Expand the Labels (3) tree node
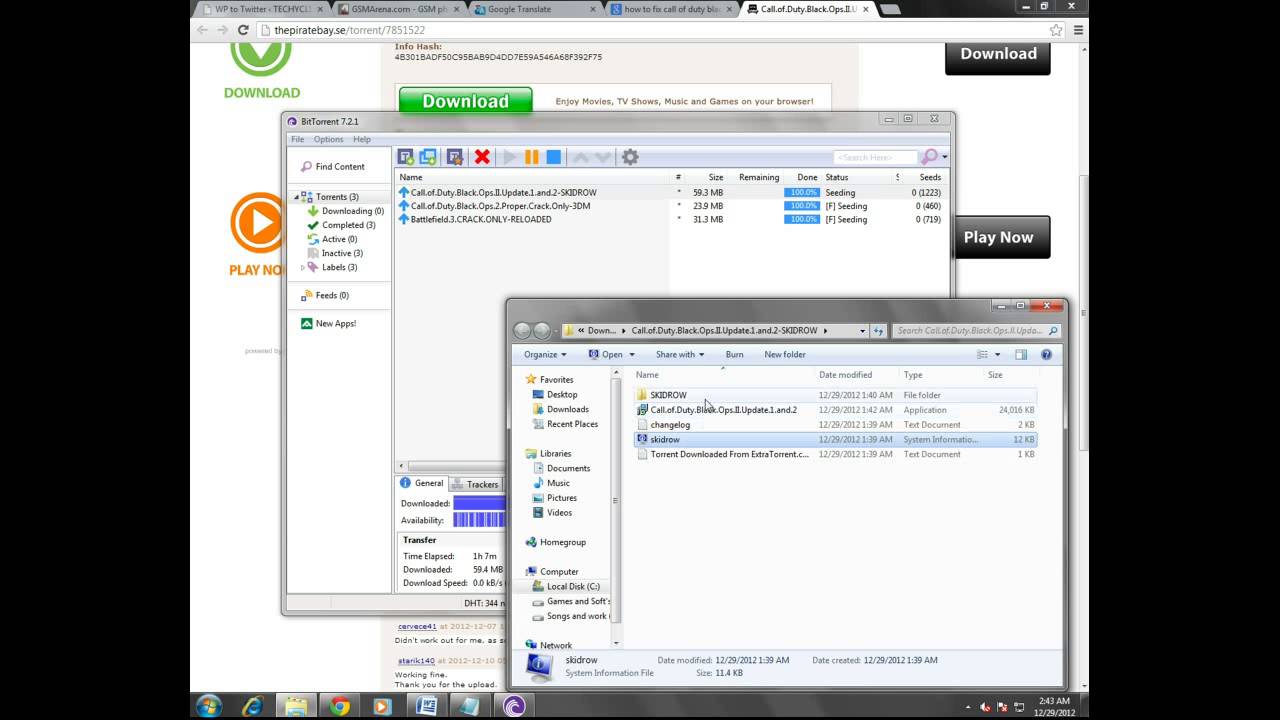 click(303, 267)
